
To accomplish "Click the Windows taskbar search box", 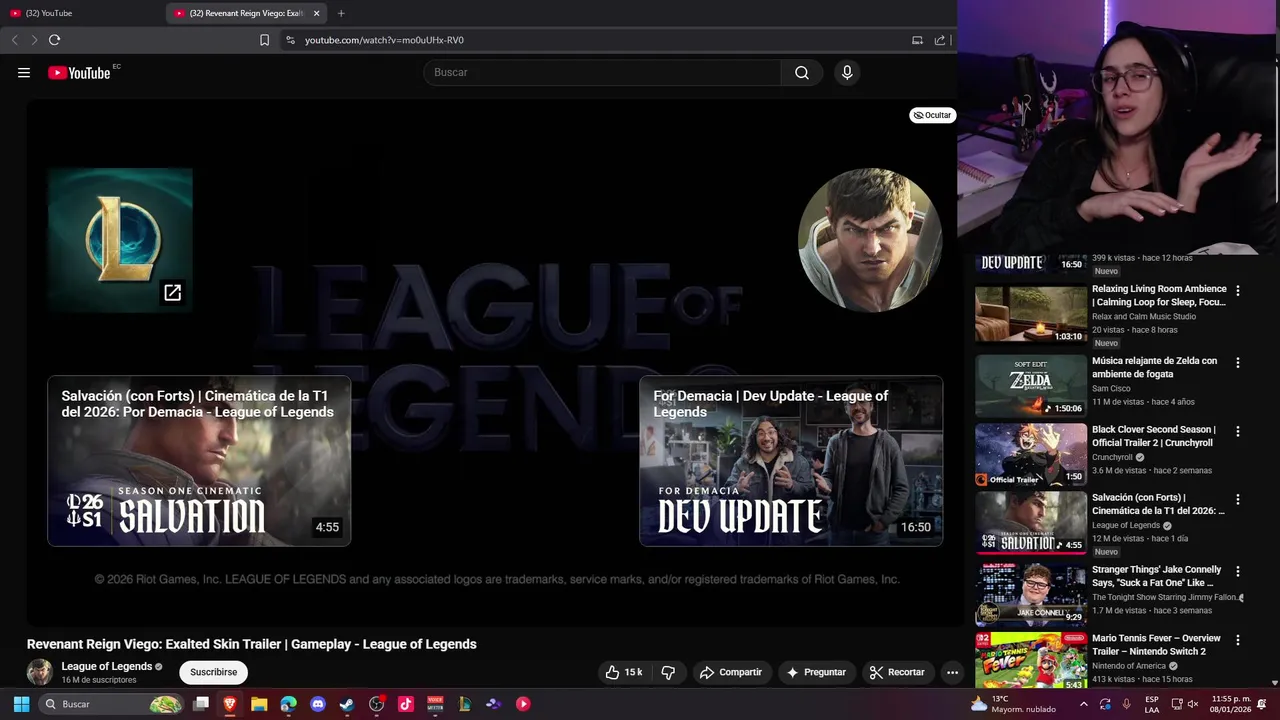I will (110, 704).
